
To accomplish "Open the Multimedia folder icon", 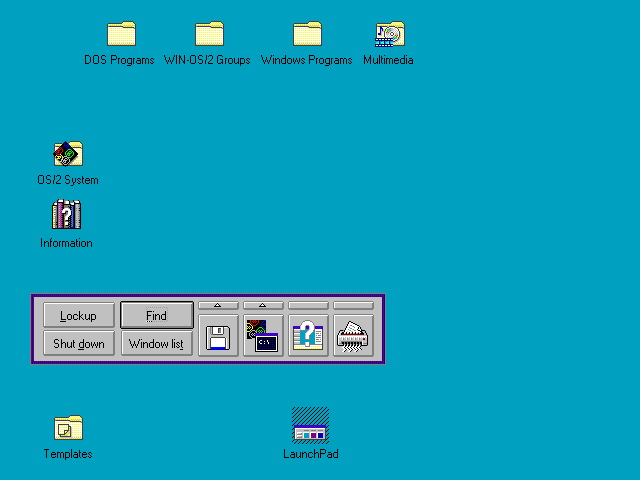I will (x=390, y=34).
